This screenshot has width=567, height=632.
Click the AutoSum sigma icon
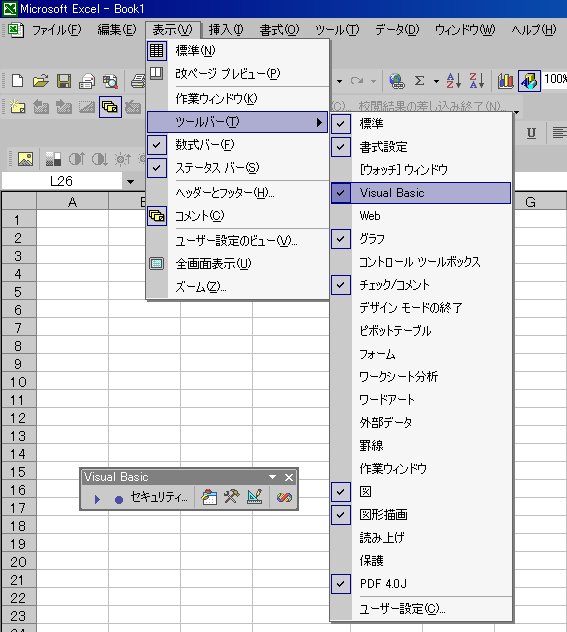[x=419, y=81]
